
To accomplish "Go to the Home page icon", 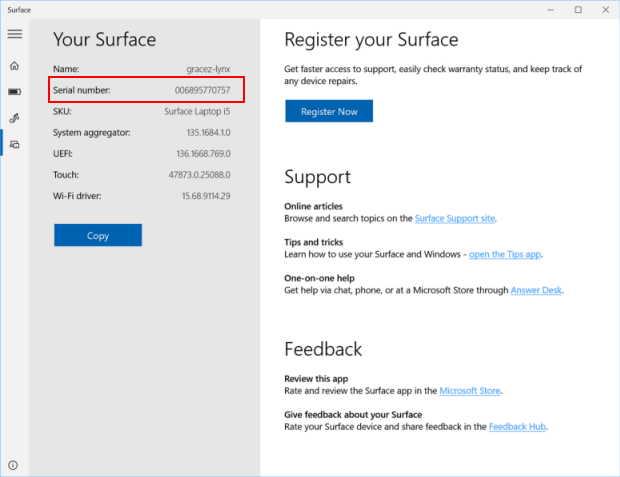I will [15, 66].
